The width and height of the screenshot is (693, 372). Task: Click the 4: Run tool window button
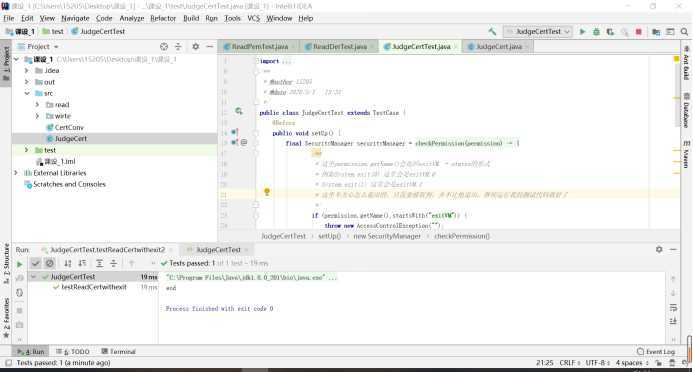(x=31, y=352)
